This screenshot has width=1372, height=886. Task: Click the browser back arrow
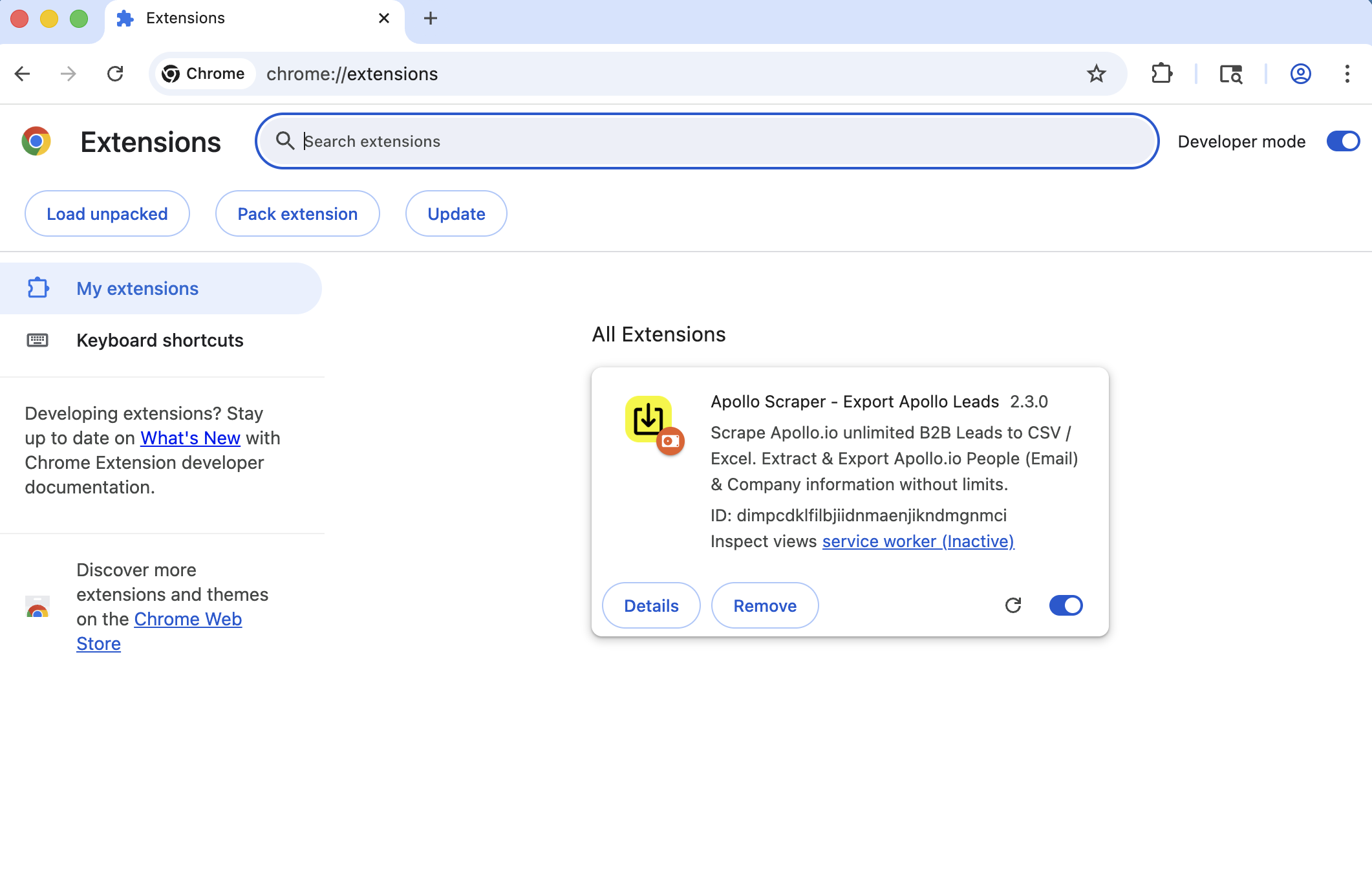pos(23,74)
